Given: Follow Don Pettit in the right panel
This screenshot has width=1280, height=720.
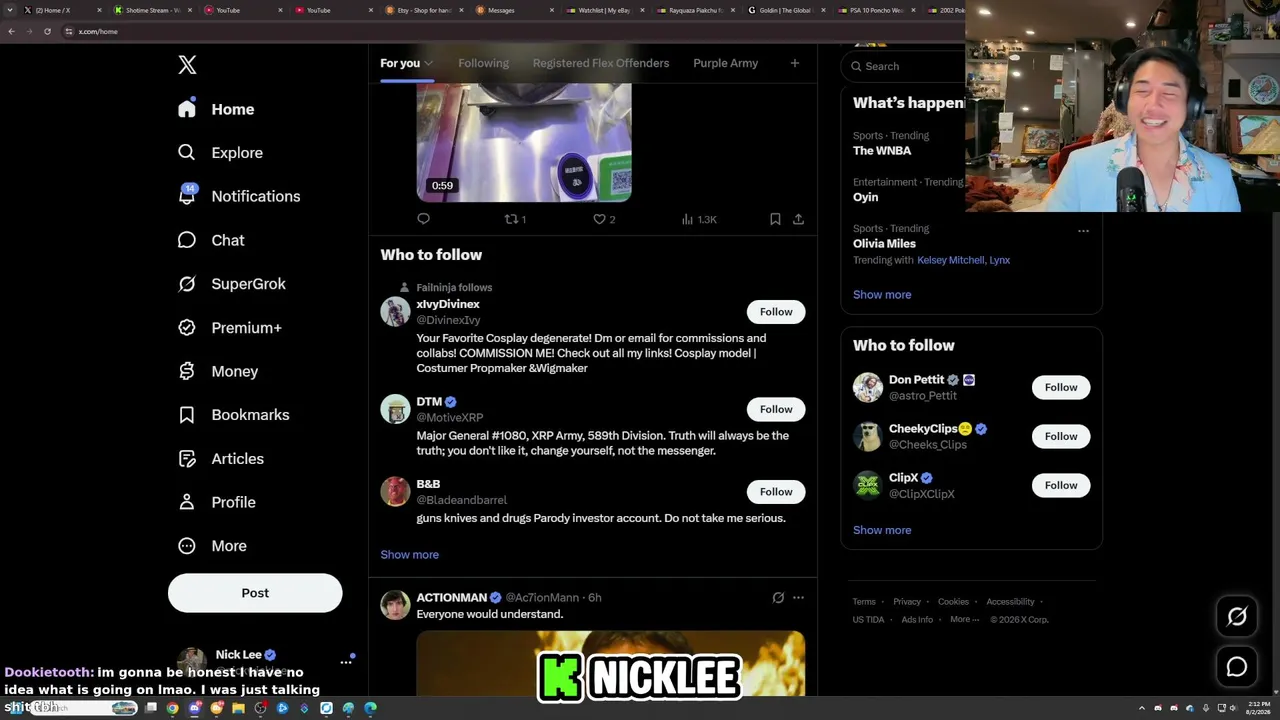Looking at the screenshot, I should click(1061, 388).
